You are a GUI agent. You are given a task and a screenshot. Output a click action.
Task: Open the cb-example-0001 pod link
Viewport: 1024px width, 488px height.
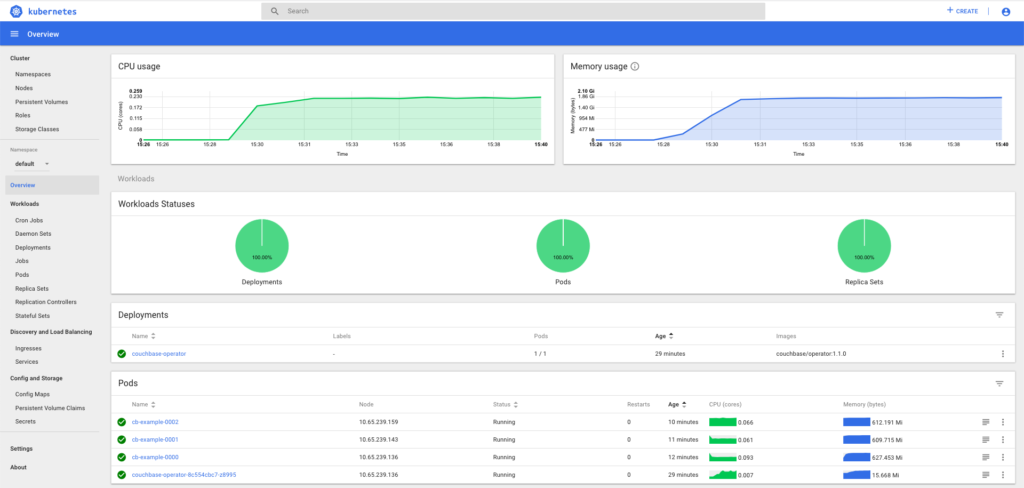pos(154,440)
